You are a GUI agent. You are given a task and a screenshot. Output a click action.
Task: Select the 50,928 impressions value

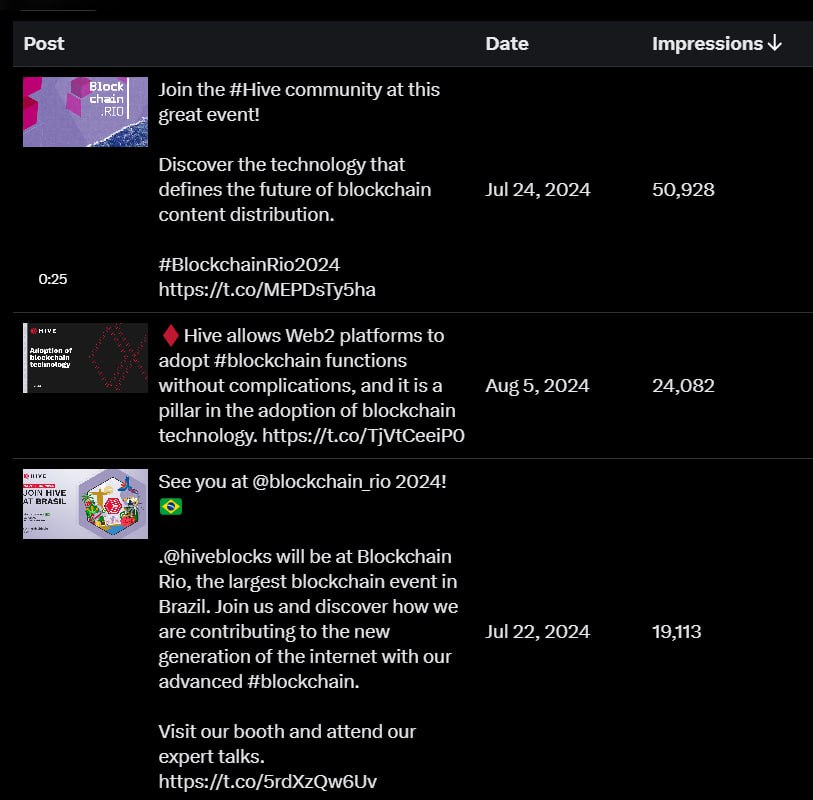[x=683, y=190]
